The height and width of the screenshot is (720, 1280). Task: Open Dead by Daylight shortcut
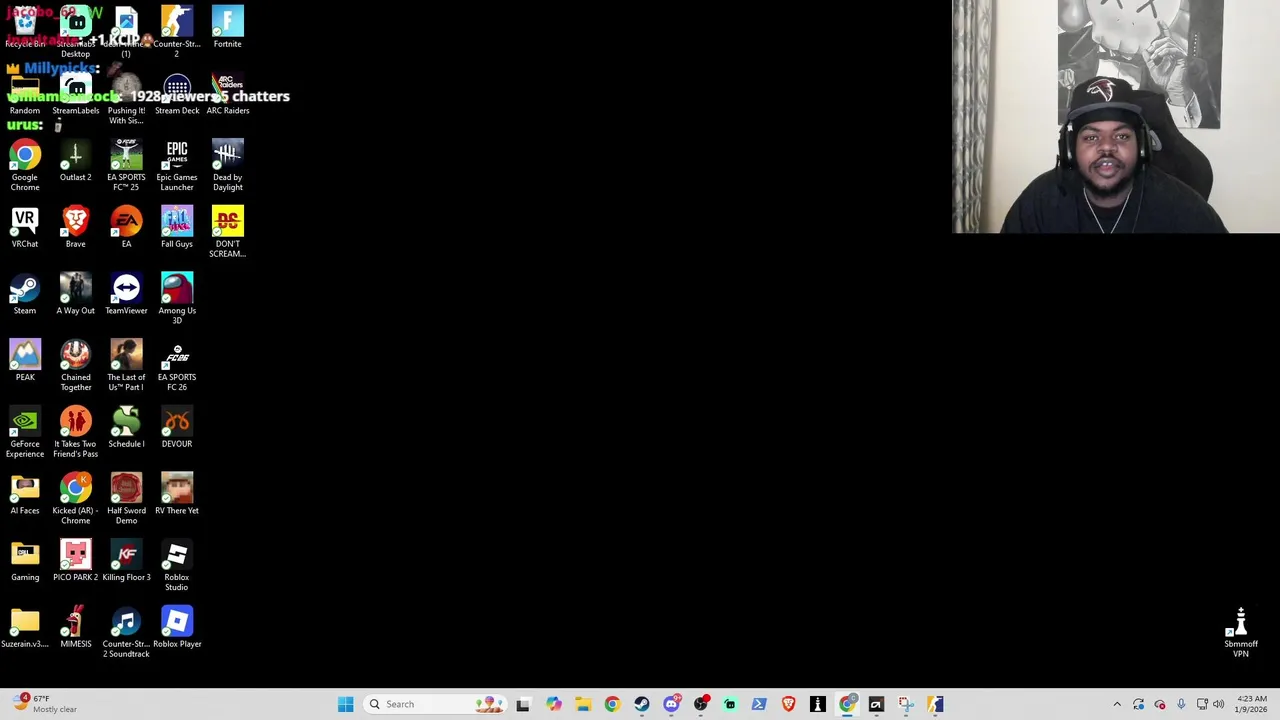tap(227, 166)
